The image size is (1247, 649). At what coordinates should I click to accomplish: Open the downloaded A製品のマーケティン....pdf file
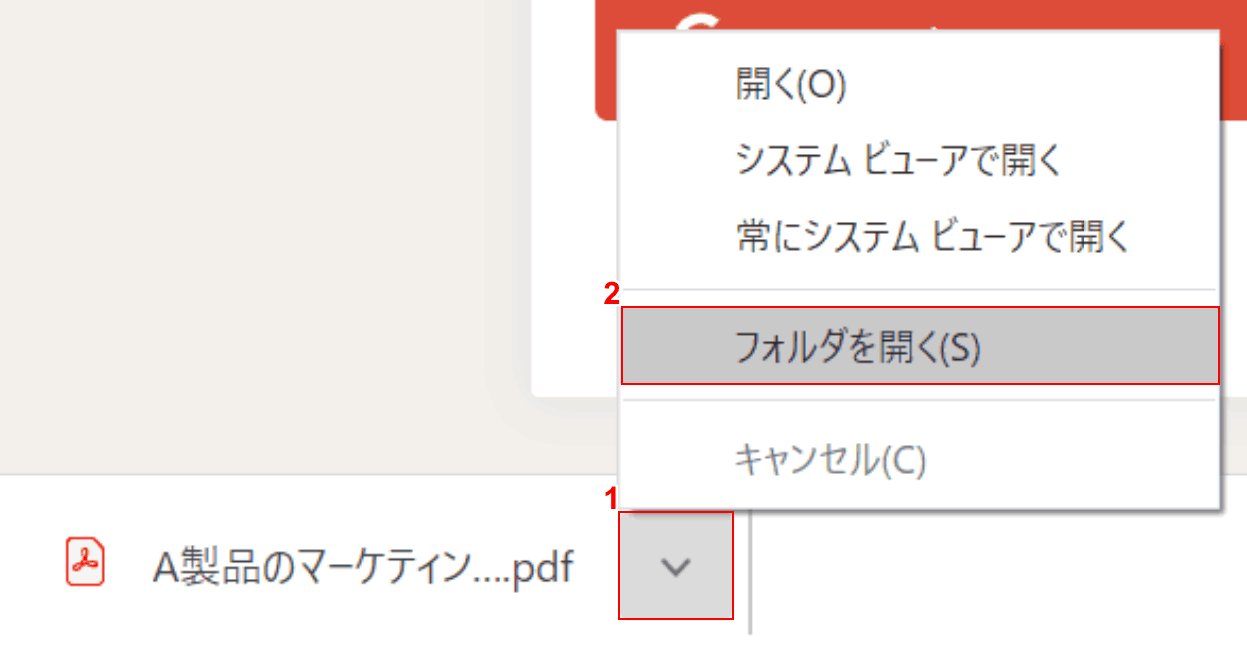coord(362,568)
